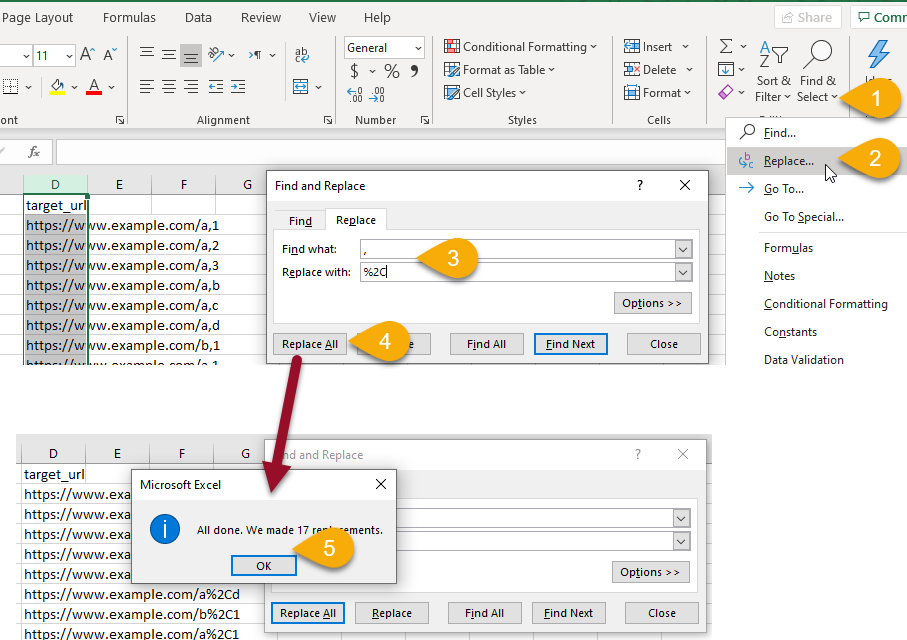Select the column D header

click(55, 185)
